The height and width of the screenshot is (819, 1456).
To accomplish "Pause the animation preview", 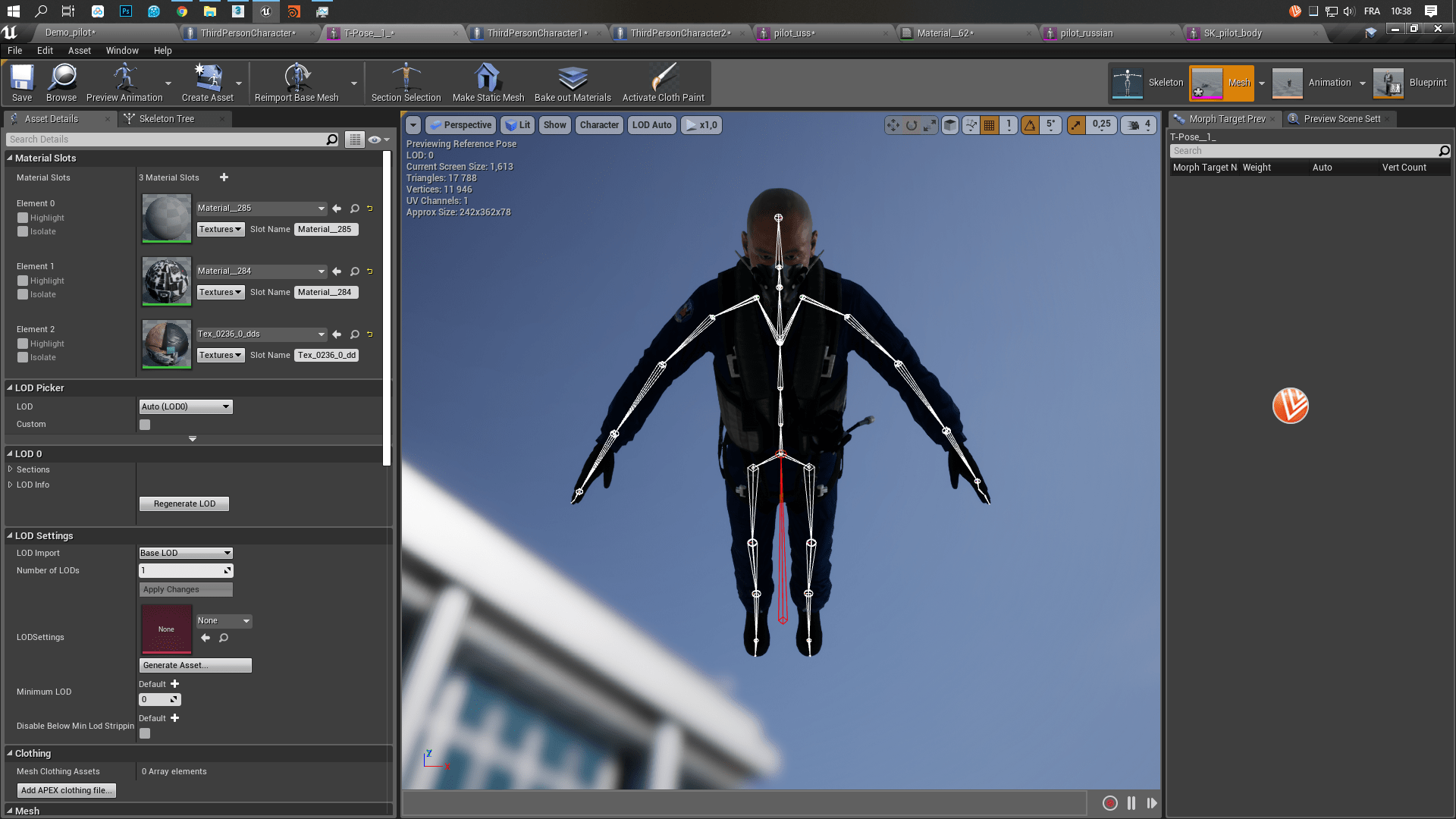I will tap(1131, 803).
